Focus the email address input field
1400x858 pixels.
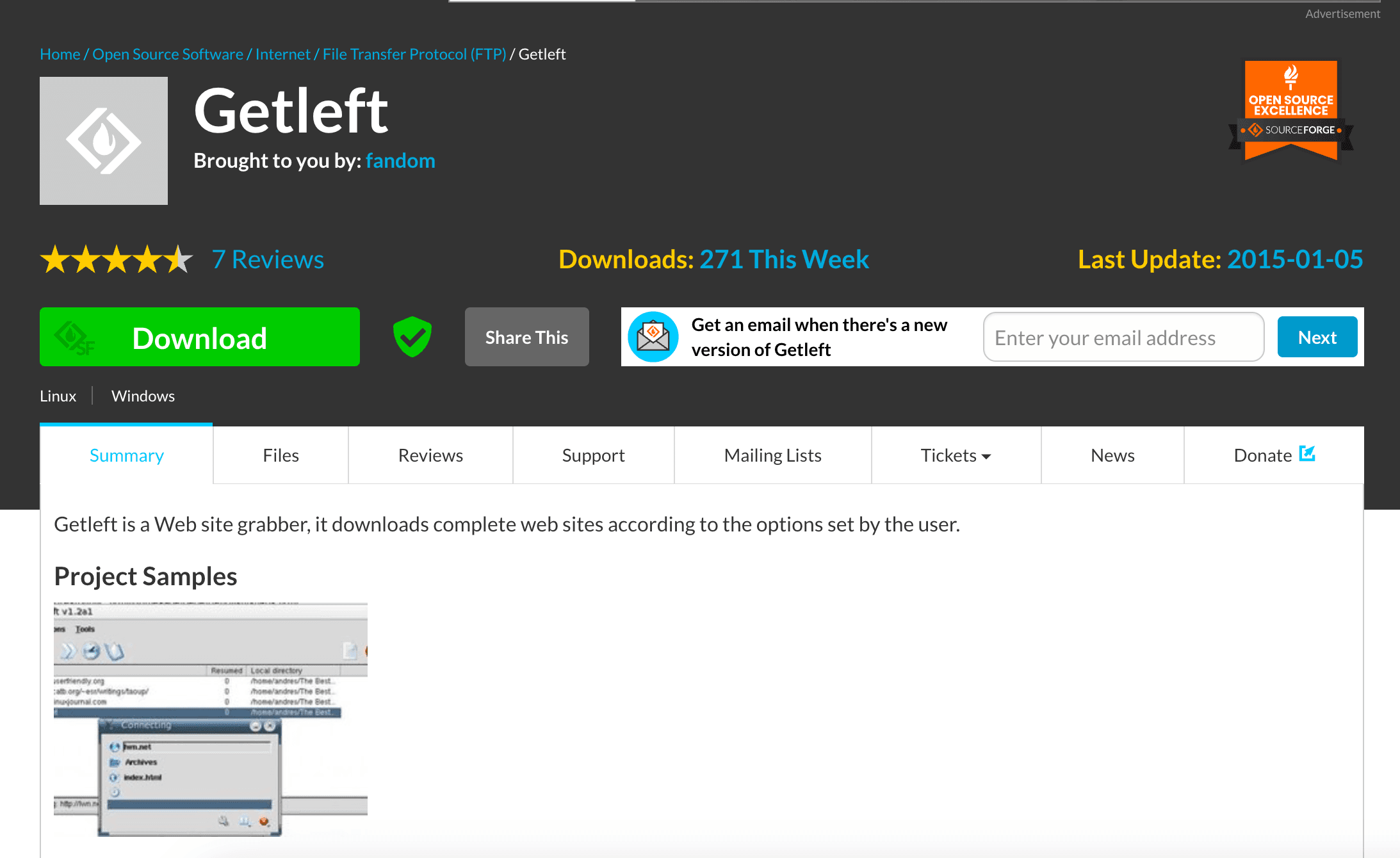click(x=1124, y=337)
